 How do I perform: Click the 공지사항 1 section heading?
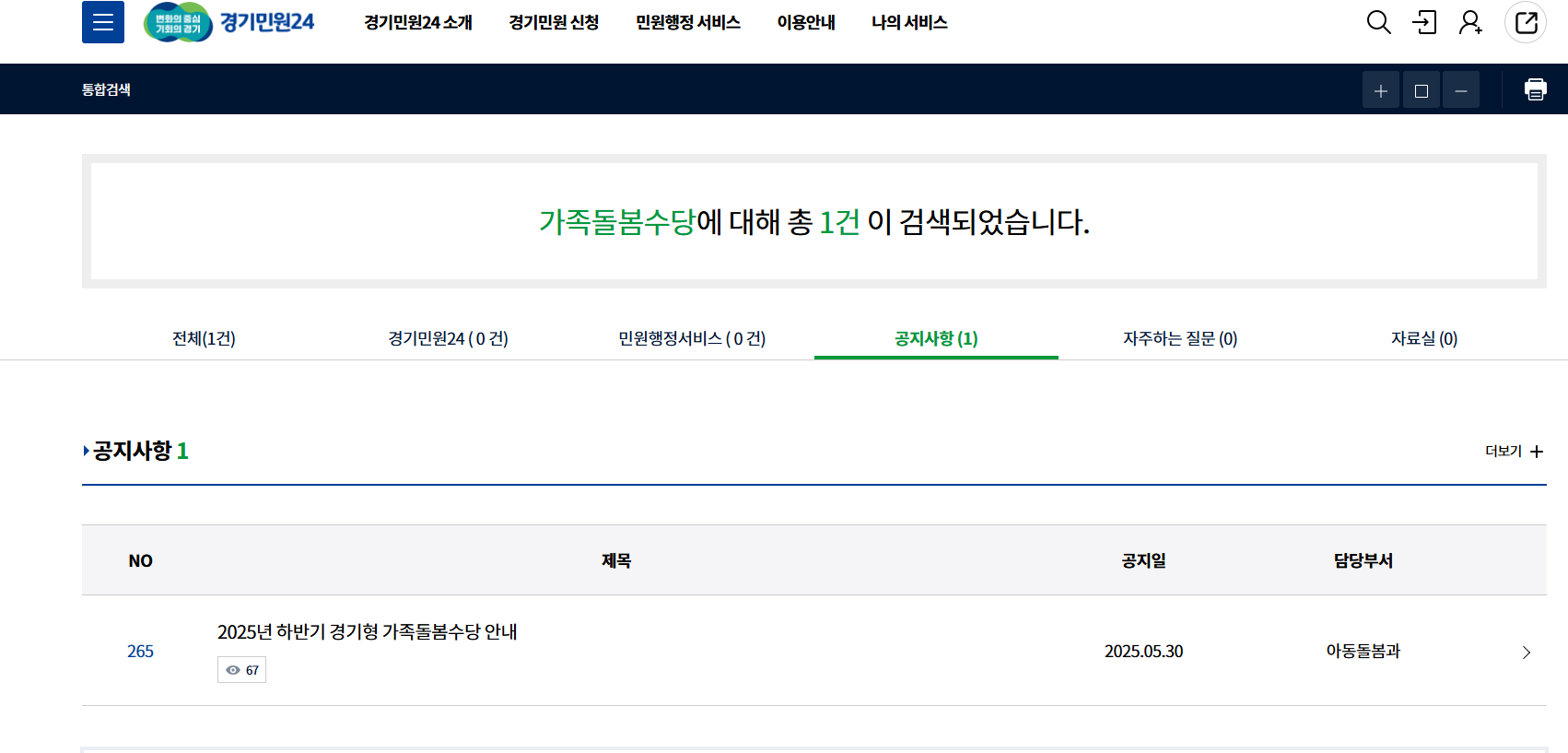(x=140, y=451)
